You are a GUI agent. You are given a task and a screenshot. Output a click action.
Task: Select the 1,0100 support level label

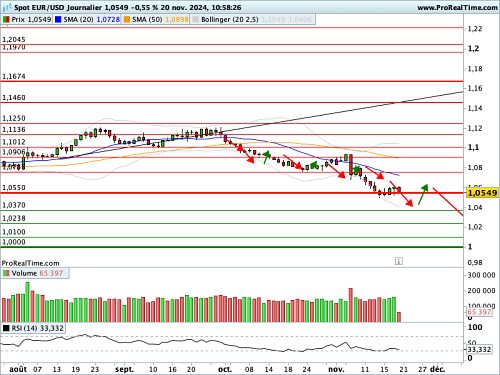click(14, 232)
